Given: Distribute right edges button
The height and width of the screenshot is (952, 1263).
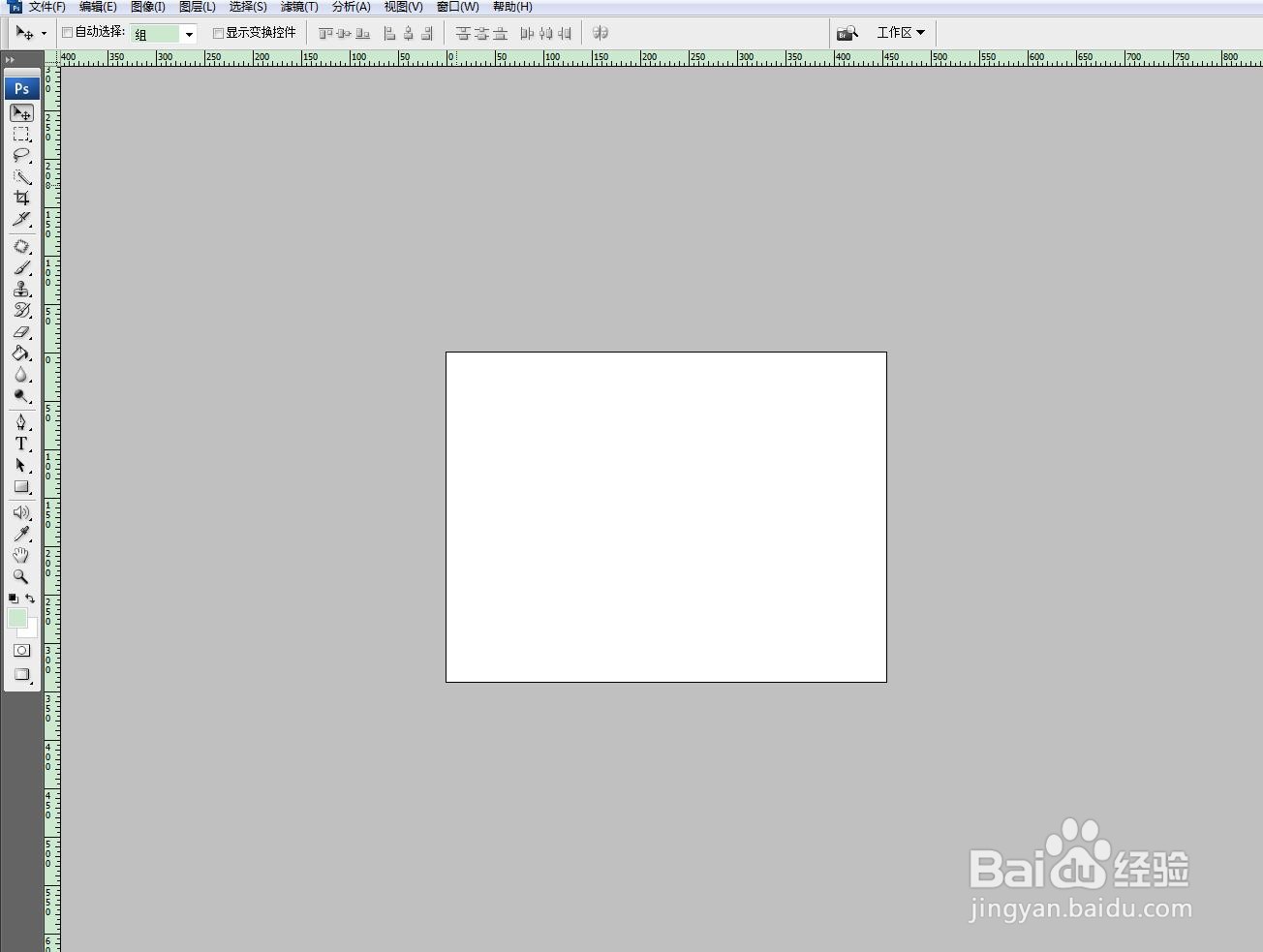Looking at the screenshot, I should pos(565,33).
